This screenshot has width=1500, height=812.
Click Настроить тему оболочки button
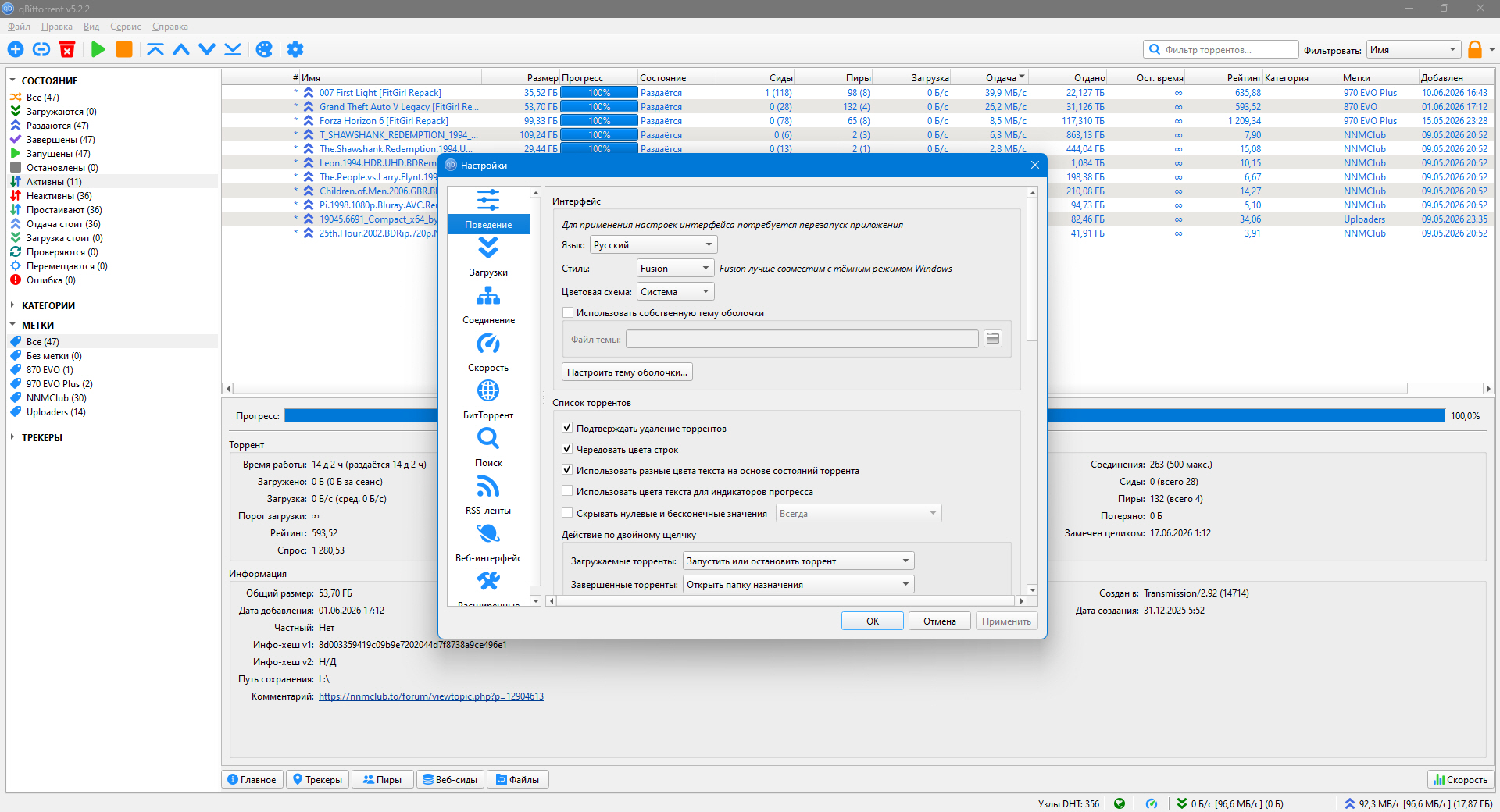click(x=627, y=372)
